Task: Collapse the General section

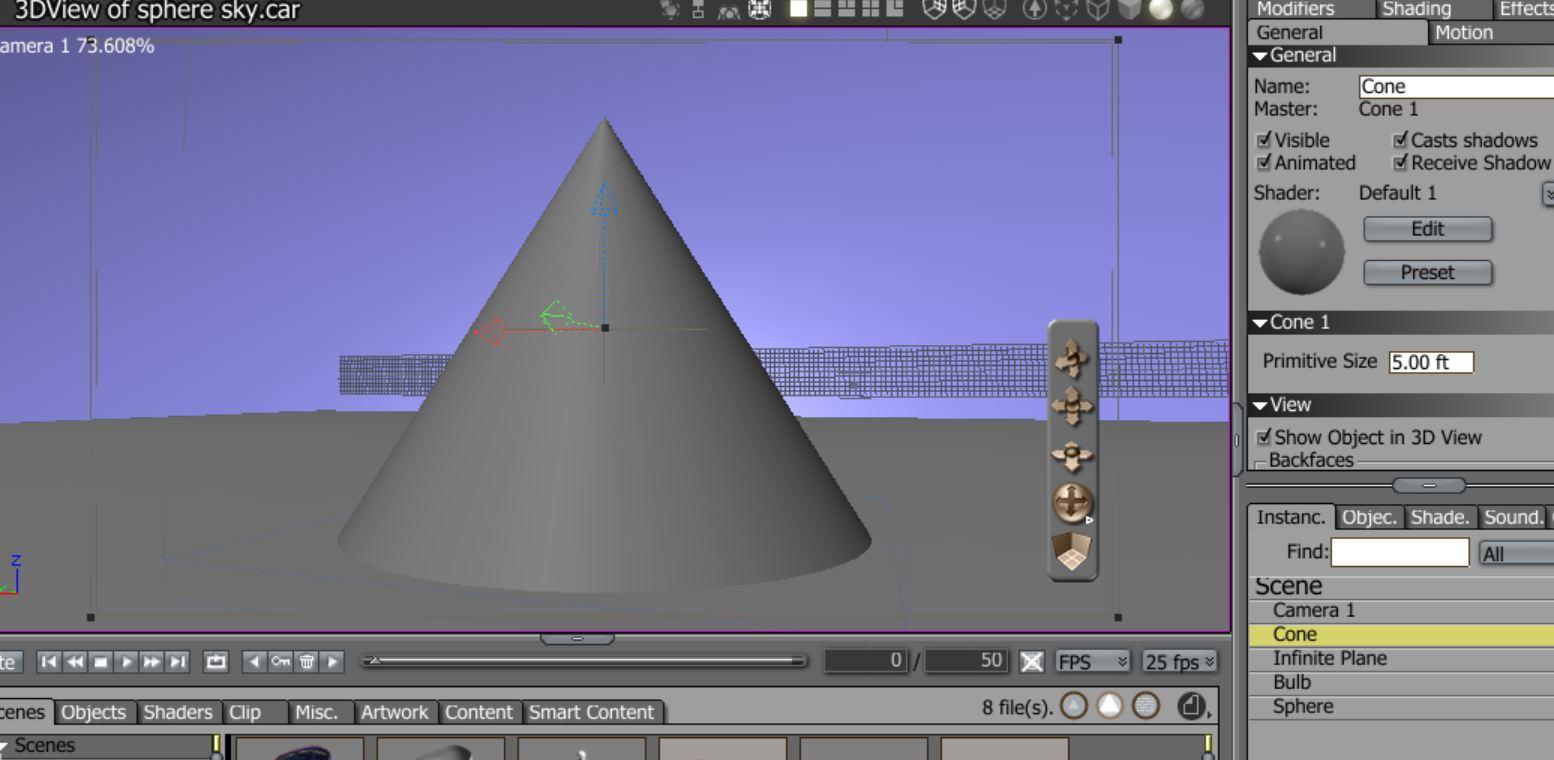Action: click(x=1261, y=55)
